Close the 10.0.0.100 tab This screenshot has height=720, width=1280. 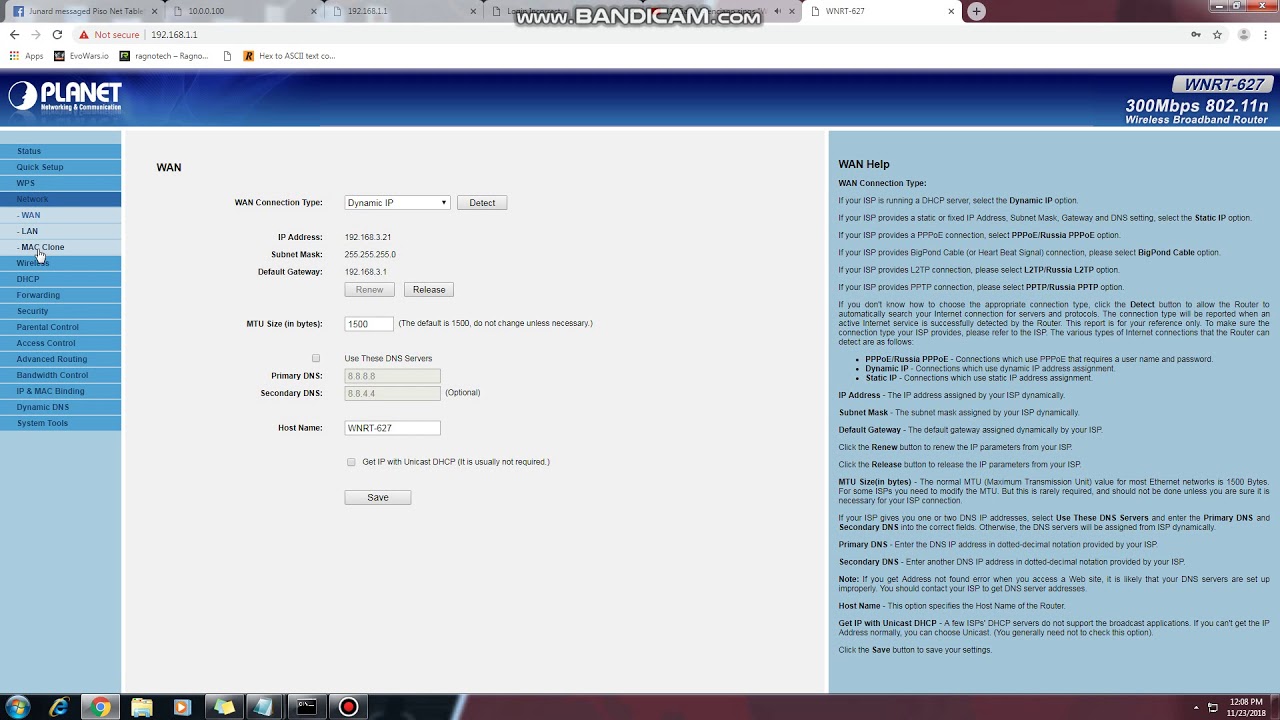313,11
